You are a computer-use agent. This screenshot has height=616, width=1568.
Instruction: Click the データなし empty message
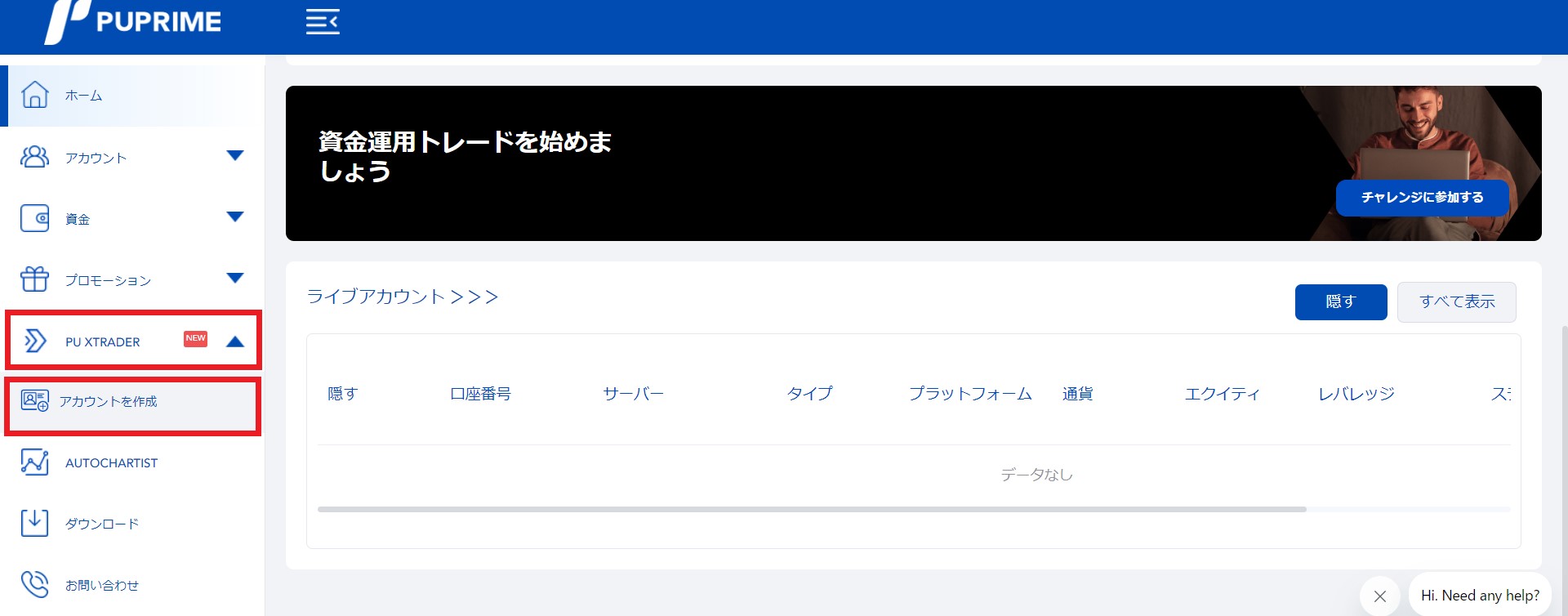coord(1036,474)
